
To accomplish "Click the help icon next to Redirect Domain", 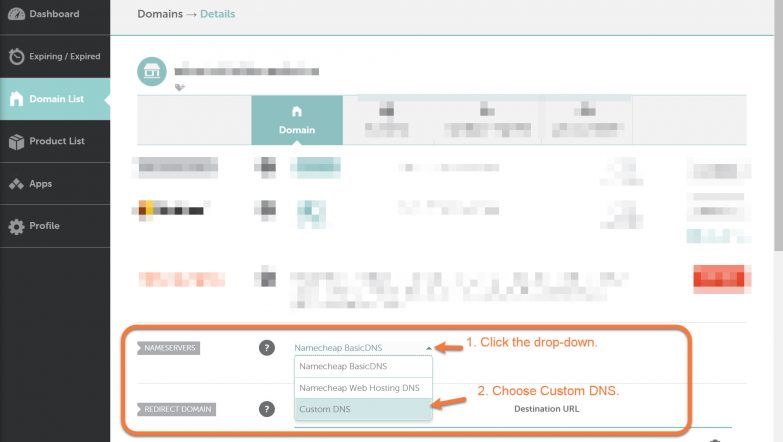I will pyautogui.click(x=267, y=409).
